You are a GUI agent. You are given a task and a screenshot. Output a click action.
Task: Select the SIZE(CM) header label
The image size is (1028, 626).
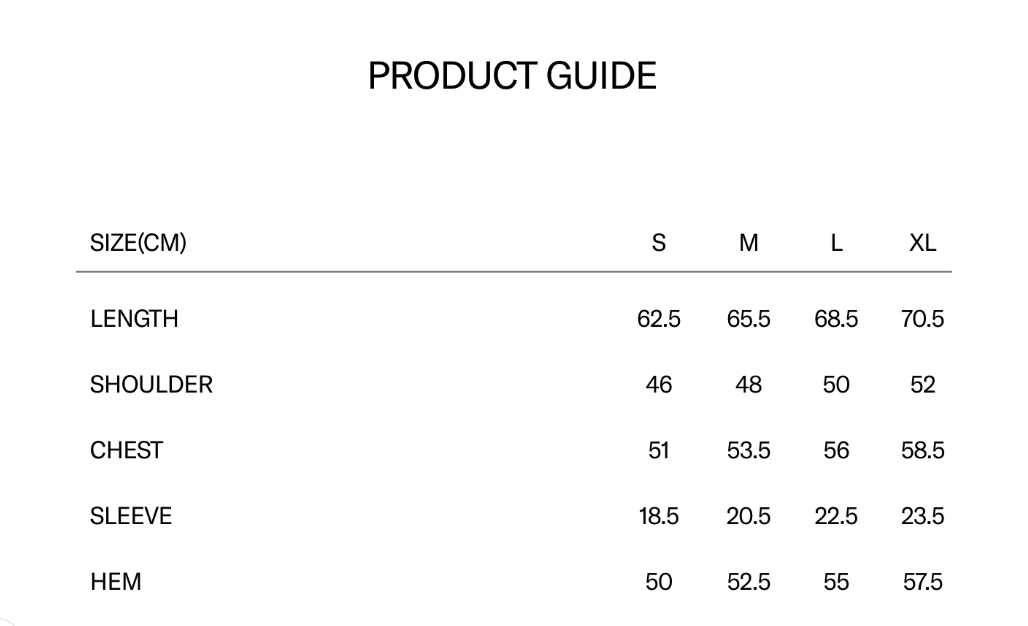[138, 243]
